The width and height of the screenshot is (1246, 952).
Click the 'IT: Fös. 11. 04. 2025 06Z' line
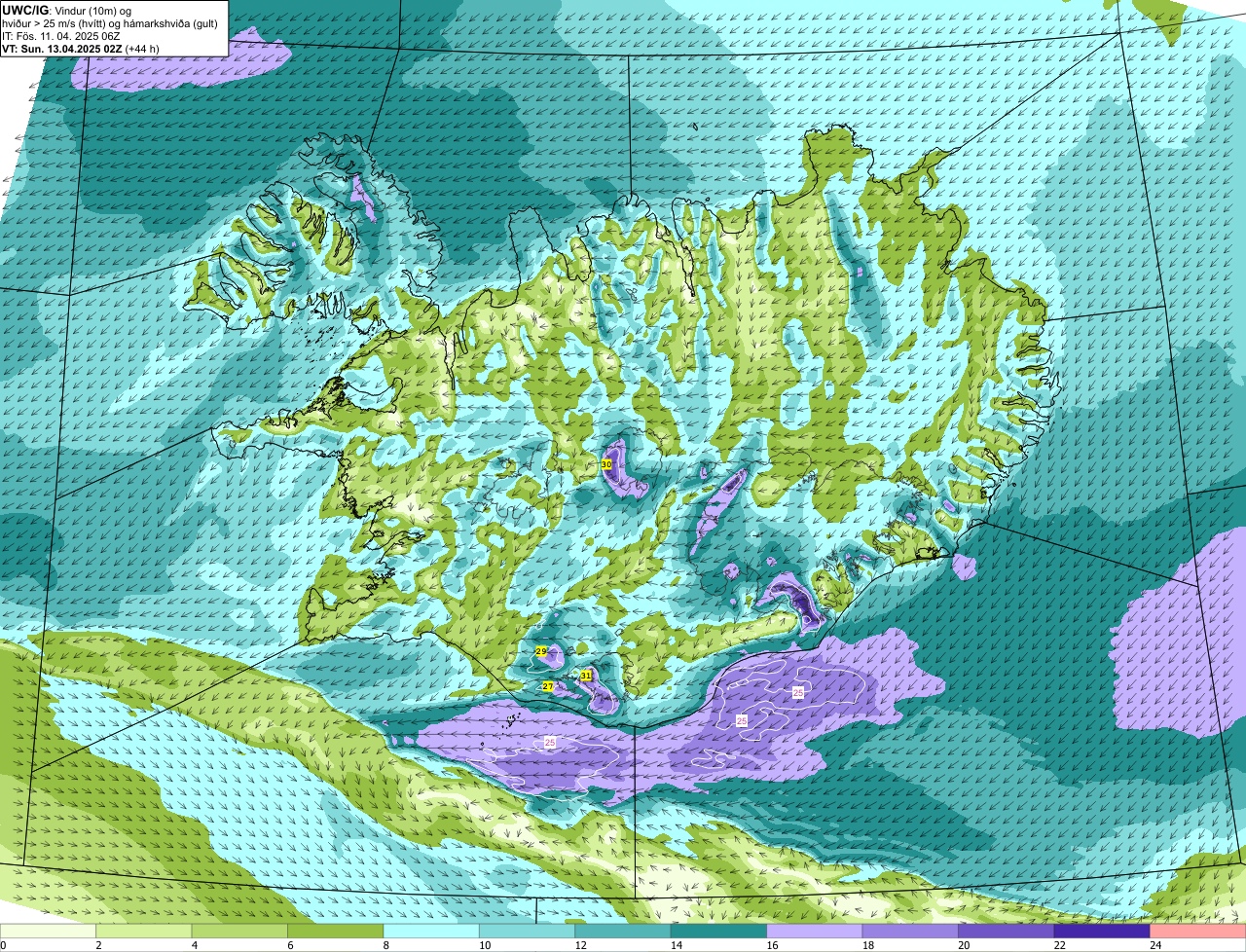(61, 36)
